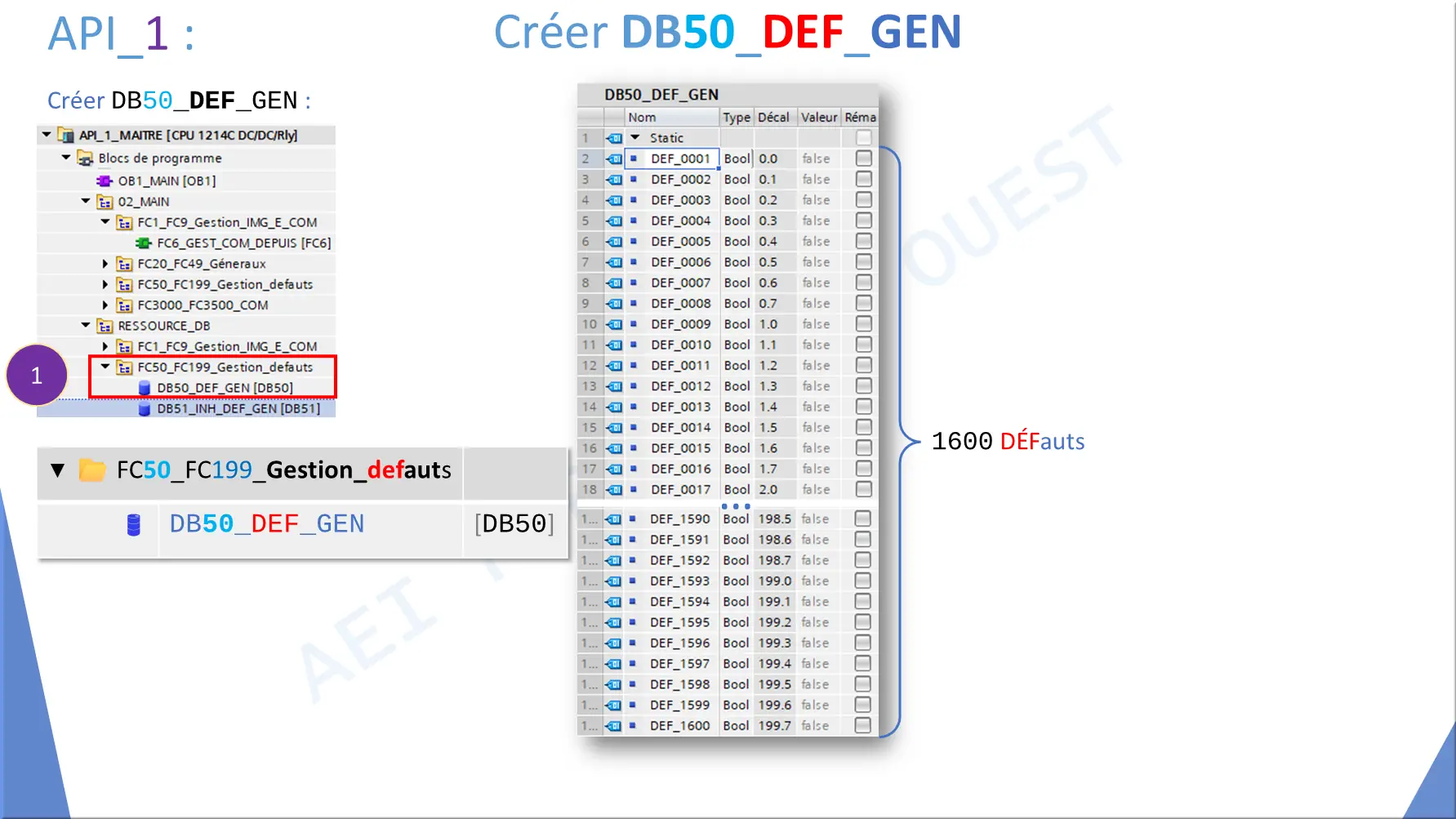Toggle the retain checkbox for DEF_1597
Screen dimensions: 1456x819
pyautogui.click(x=862, y=664)
